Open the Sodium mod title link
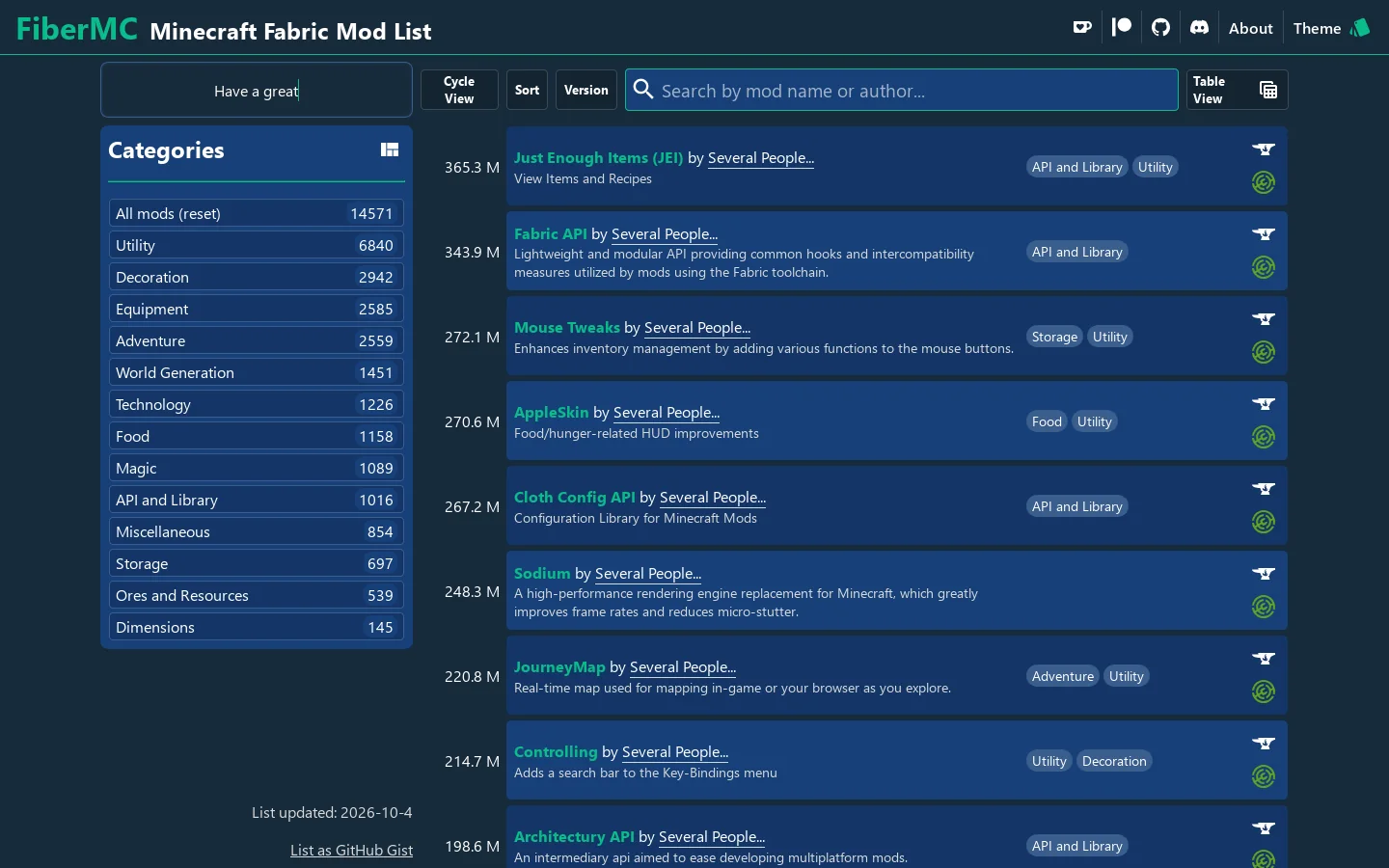Viewport: 1389px width, 868px height. [542, 573]
